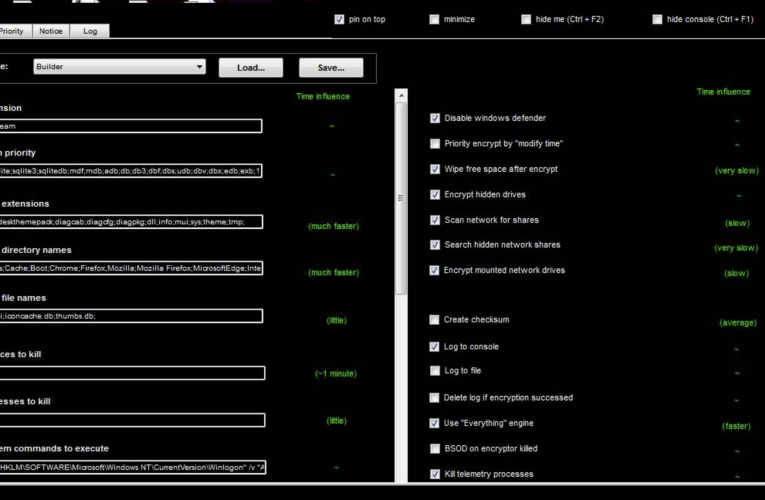Click the commands to execute field with HKLM\SOFTWARE
The width and height of the screenshot is (765, 500).
pos(133,467)
